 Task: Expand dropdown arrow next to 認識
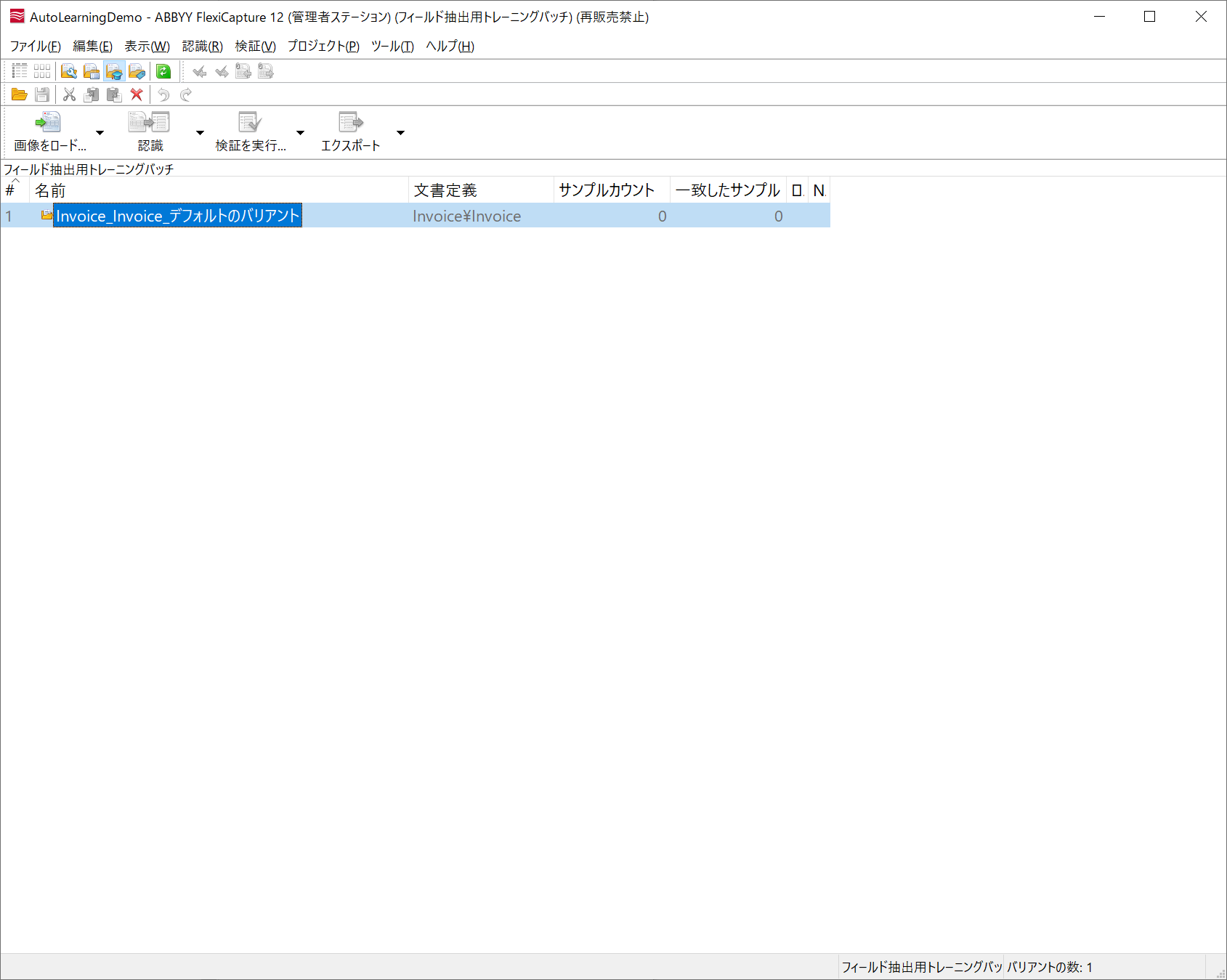point(201,132)
